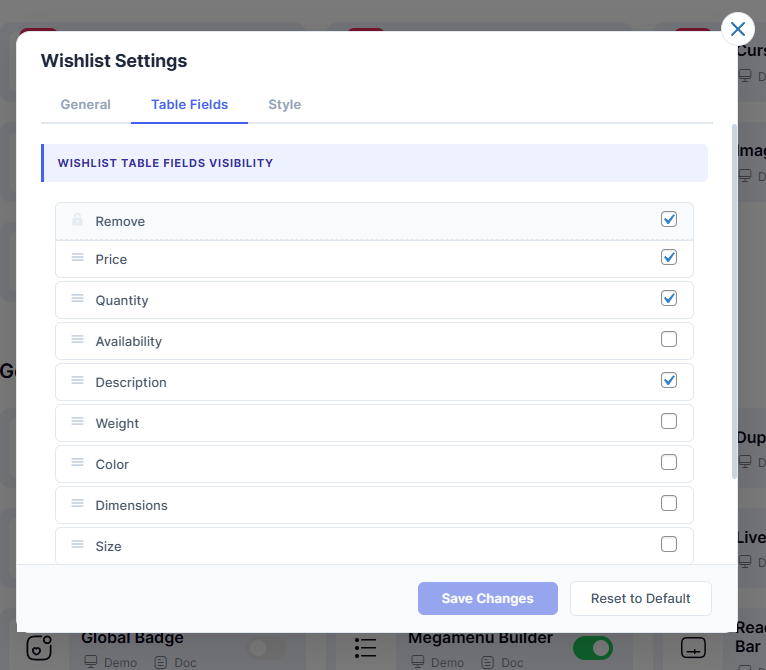Tick the Dimensions field checkbox
The height and width of the screenshot is (670, 766).
pos(669,503)
